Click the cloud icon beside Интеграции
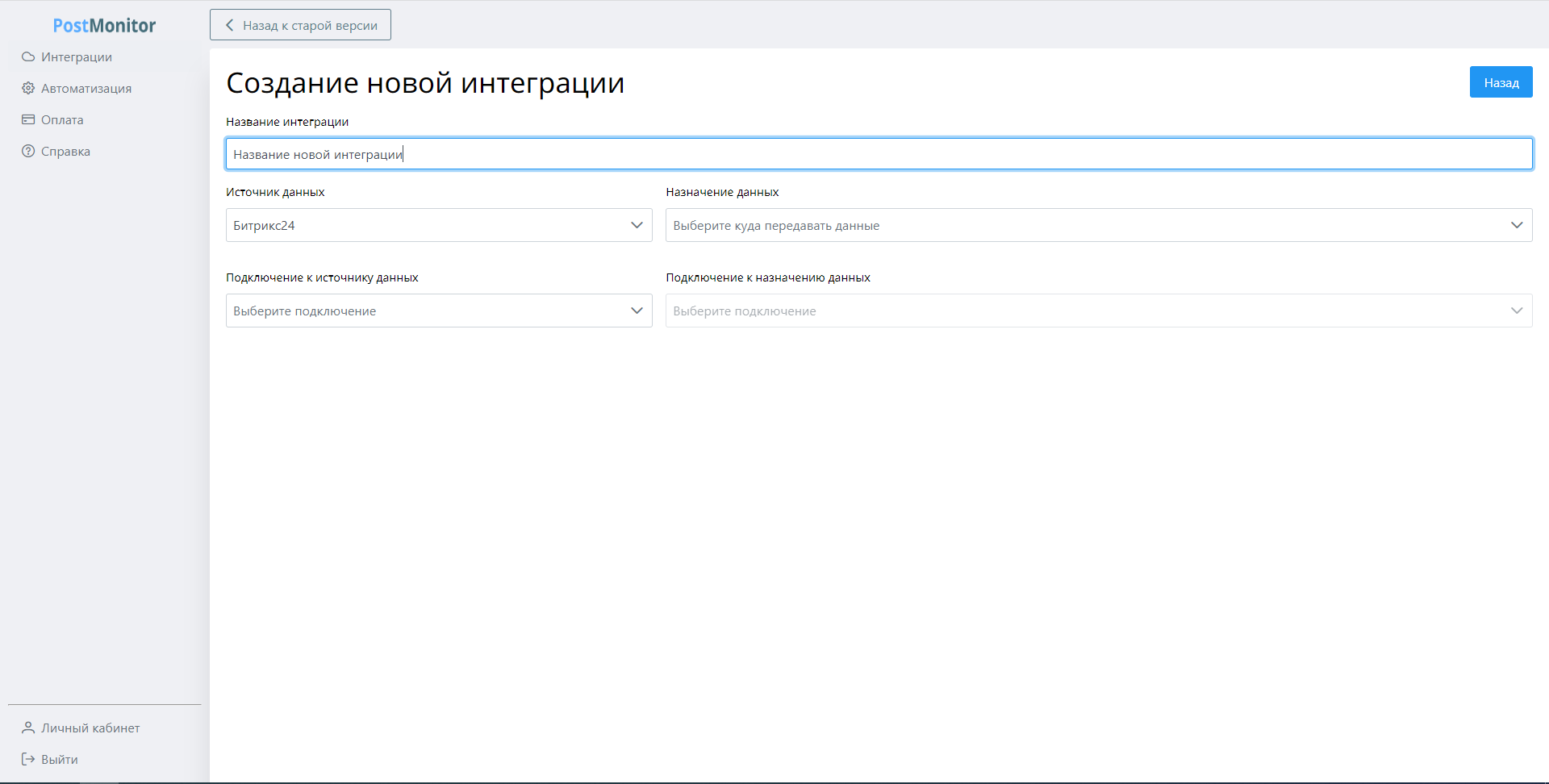The width and height of the screenshot is (1549, 784). pos(28,57)
